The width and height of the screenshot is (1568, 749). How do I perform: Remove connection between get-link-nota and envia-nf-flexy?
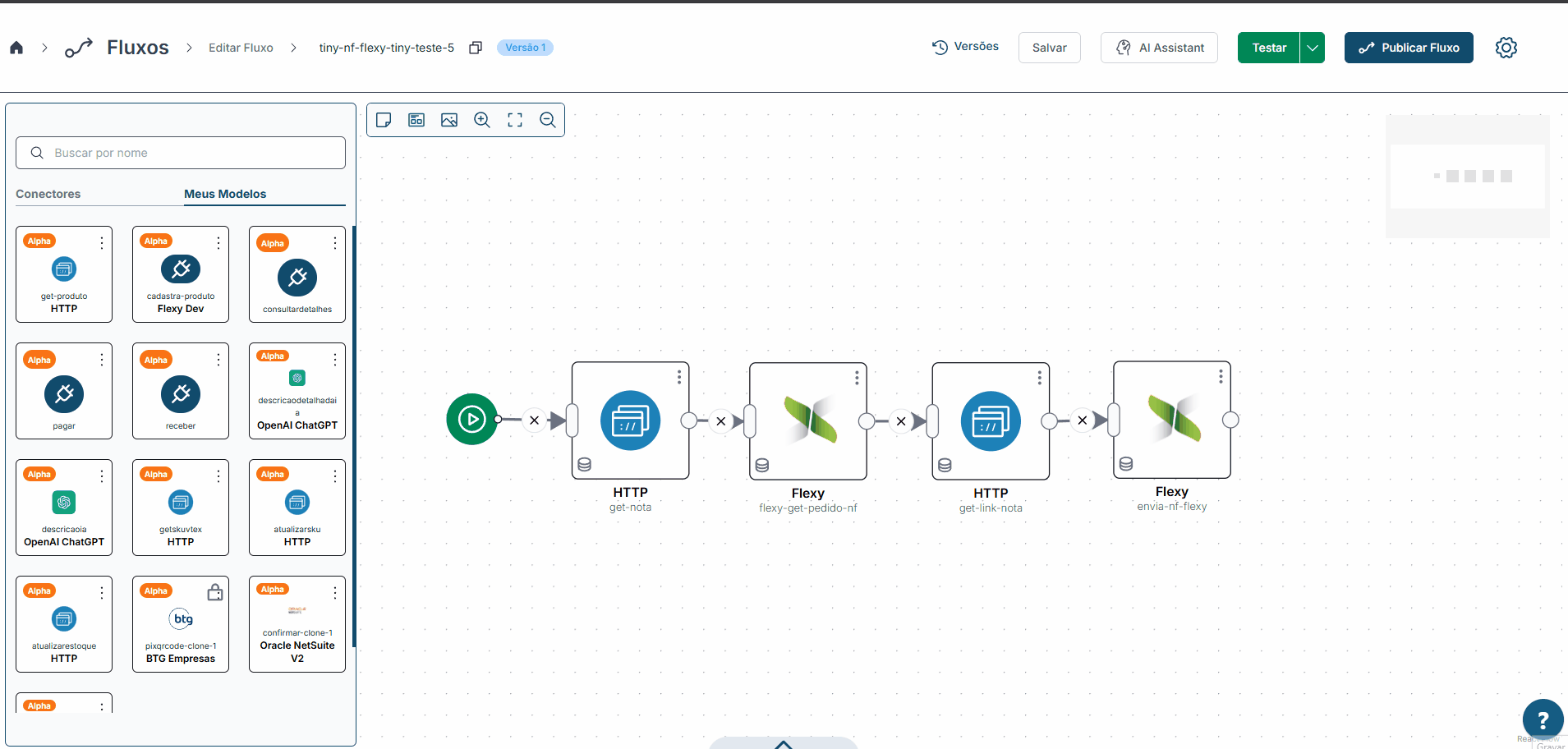[1083, 420]
